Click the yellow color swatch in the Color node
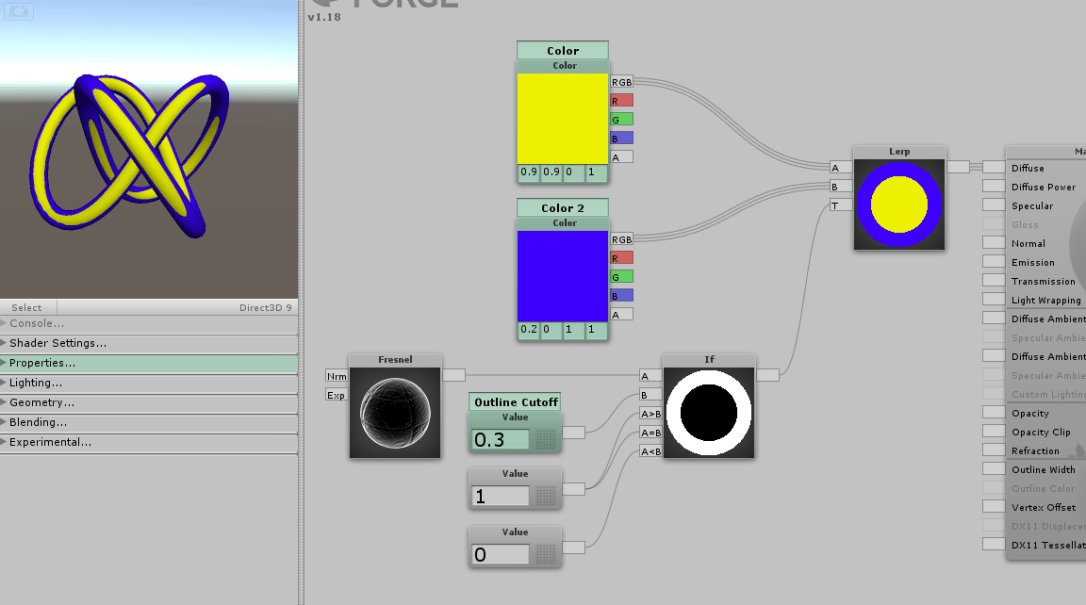Viewport: 1086px width, 605px height. click(563, 115)
